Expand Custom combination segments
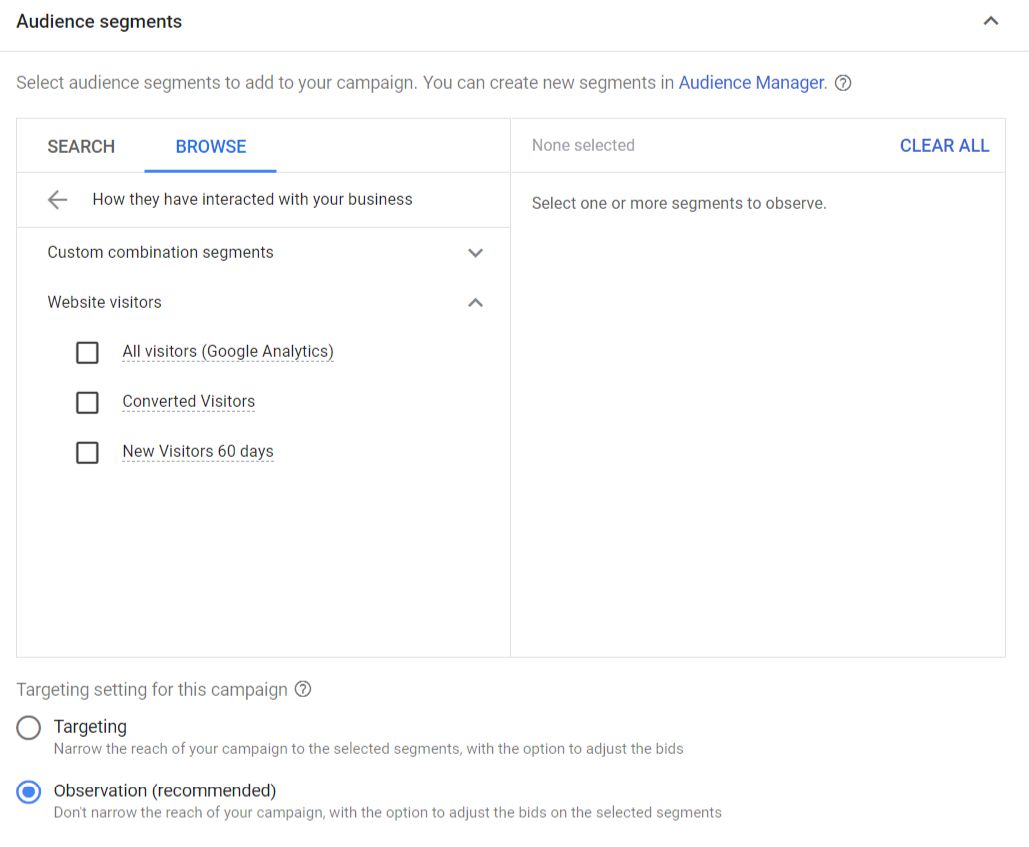Image resolution: width=1029 pixels, height=847 pixels. point(476,253)
